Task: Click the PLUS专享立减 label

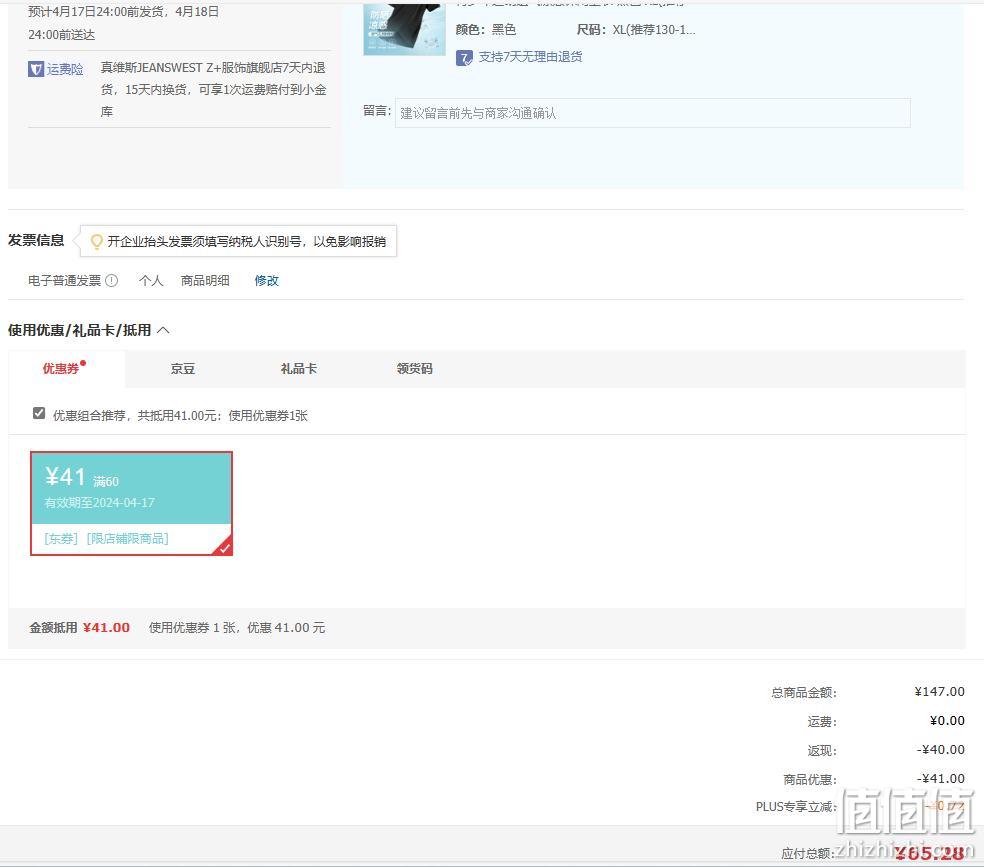Action: [x=796, y=807]
